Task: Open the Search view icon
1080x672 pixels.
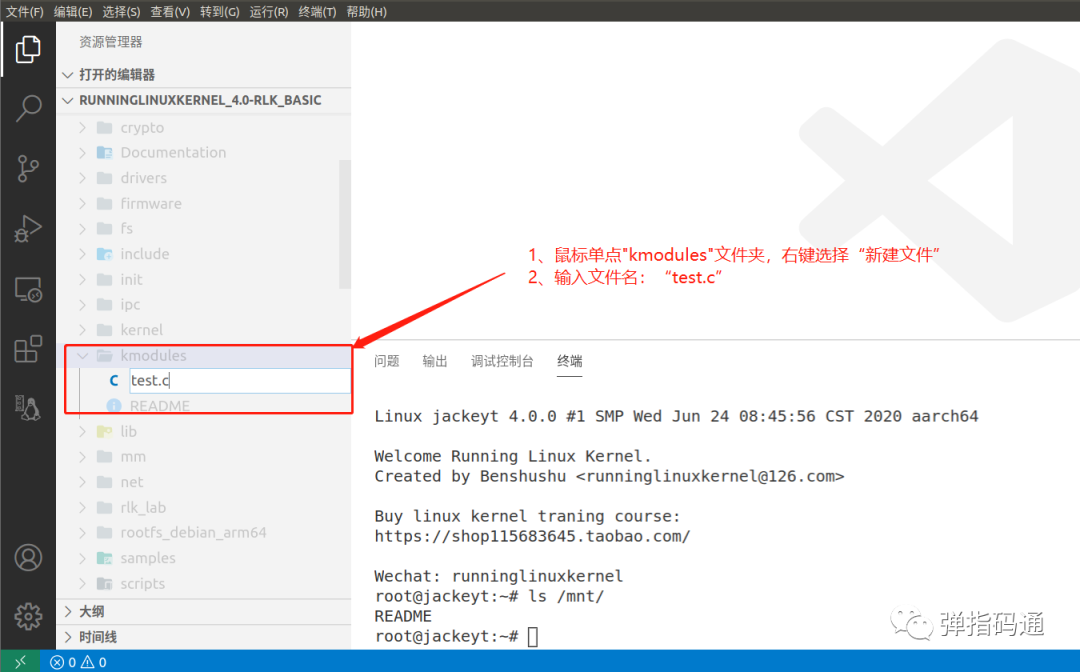Action: click(28, 108)
